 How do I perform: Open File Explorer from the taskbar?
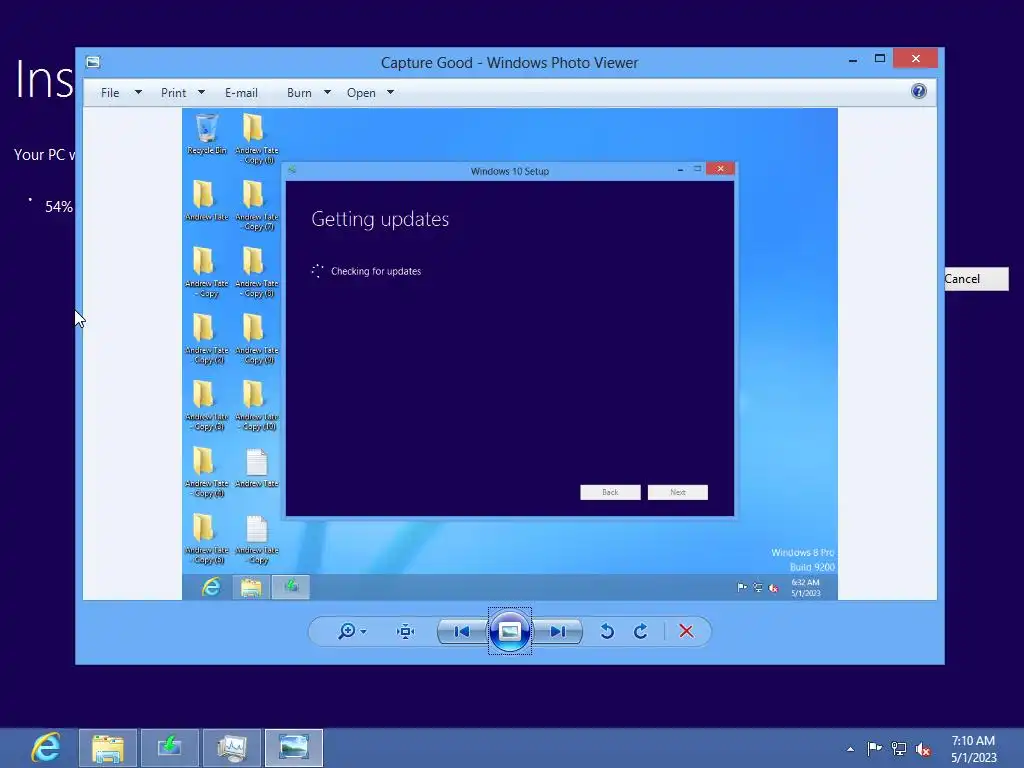[108, 748]
